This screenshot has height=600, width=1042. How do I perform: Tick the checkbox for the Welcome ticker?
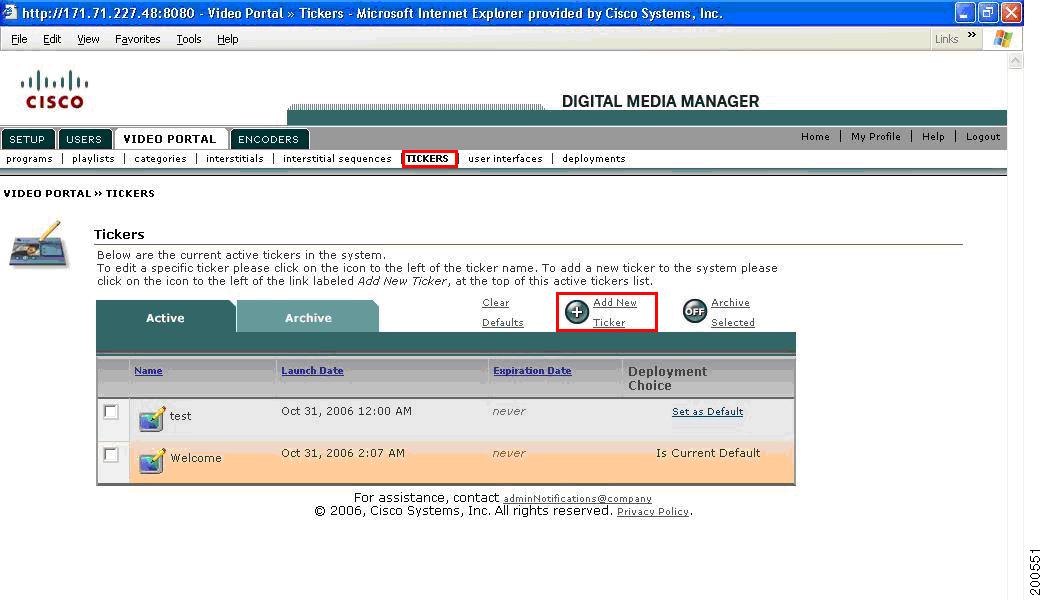point(111,455)
